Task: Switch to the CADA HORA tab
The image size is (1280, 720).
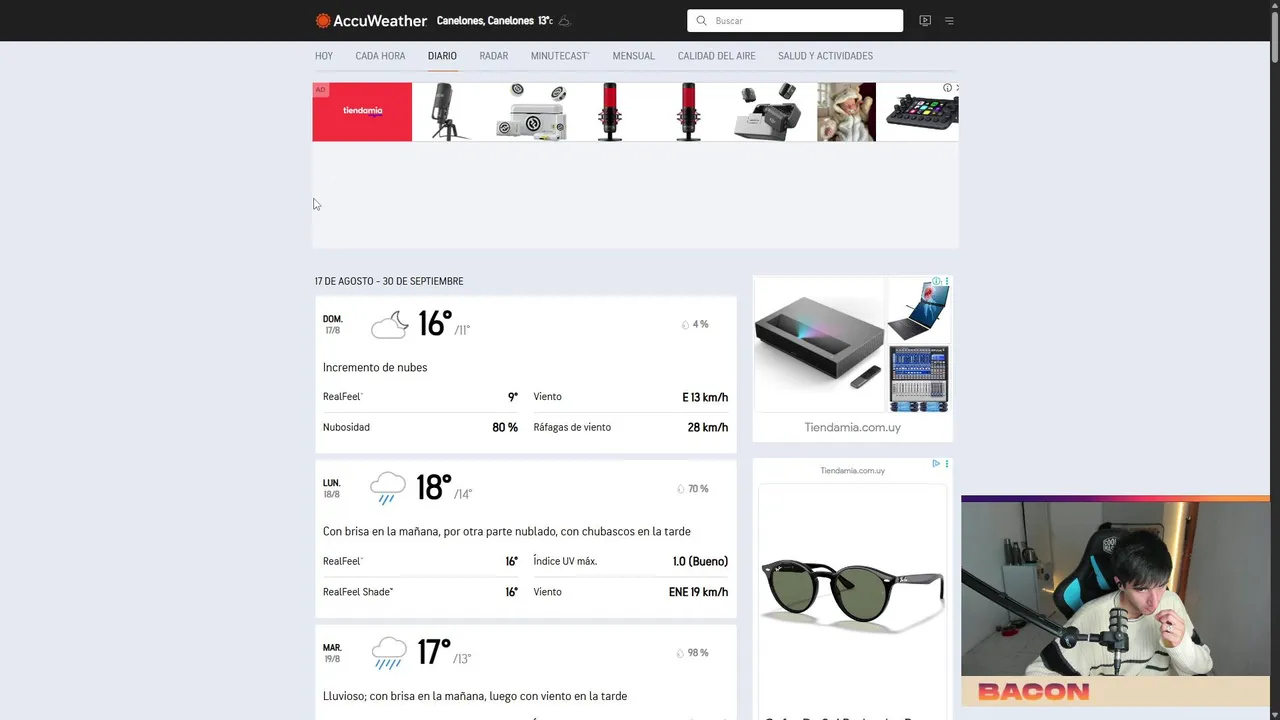Action: [380, 56]
